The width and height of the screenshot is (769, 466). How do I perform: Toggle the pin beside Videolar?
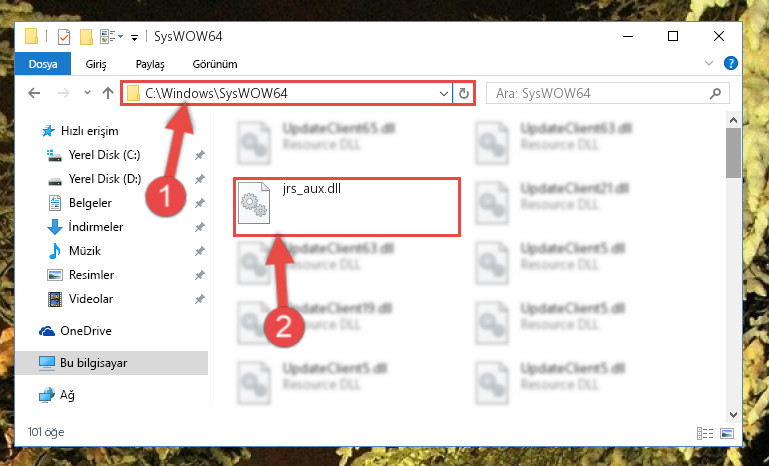coord(200,299)
